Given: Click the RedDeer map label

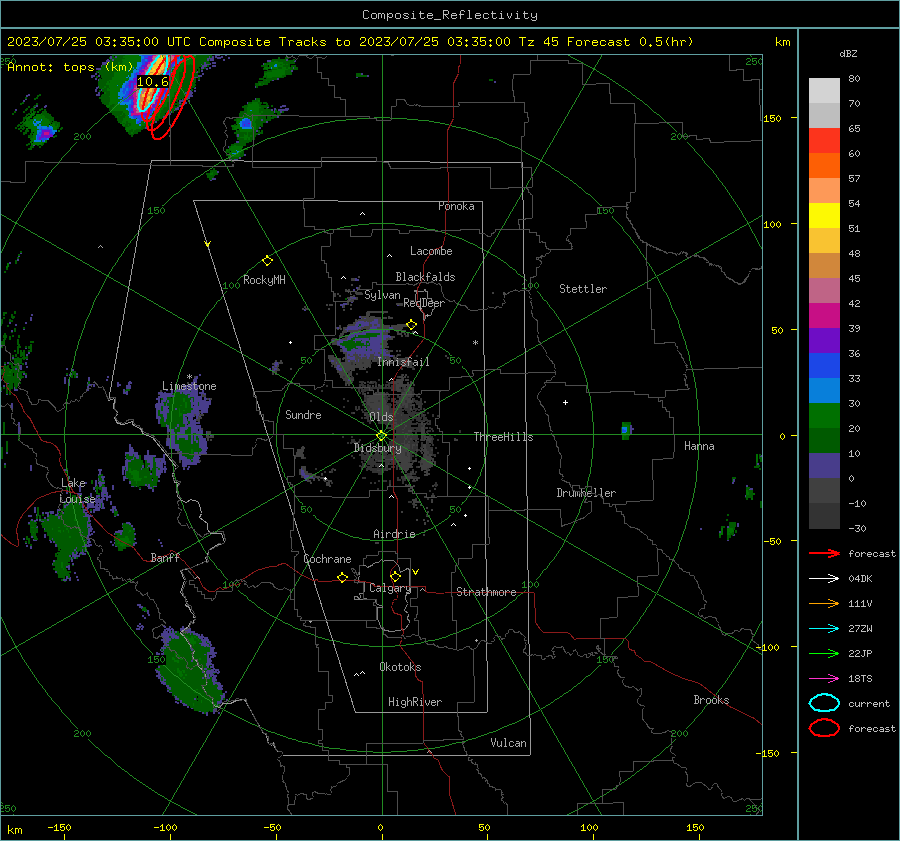Looking at the screenshot, I should 424,303.
